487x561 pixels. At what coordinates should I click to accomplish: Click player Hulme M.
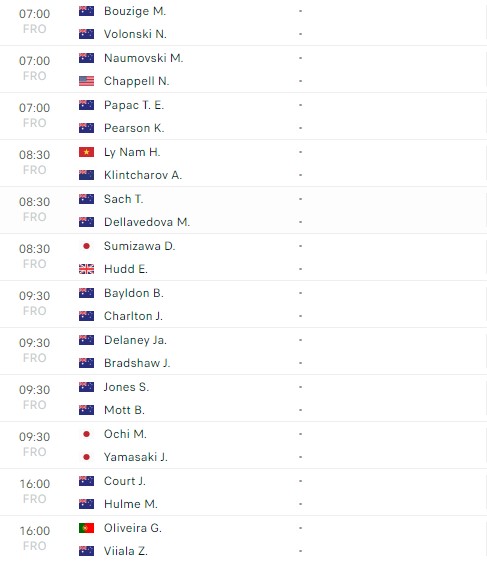131,504
